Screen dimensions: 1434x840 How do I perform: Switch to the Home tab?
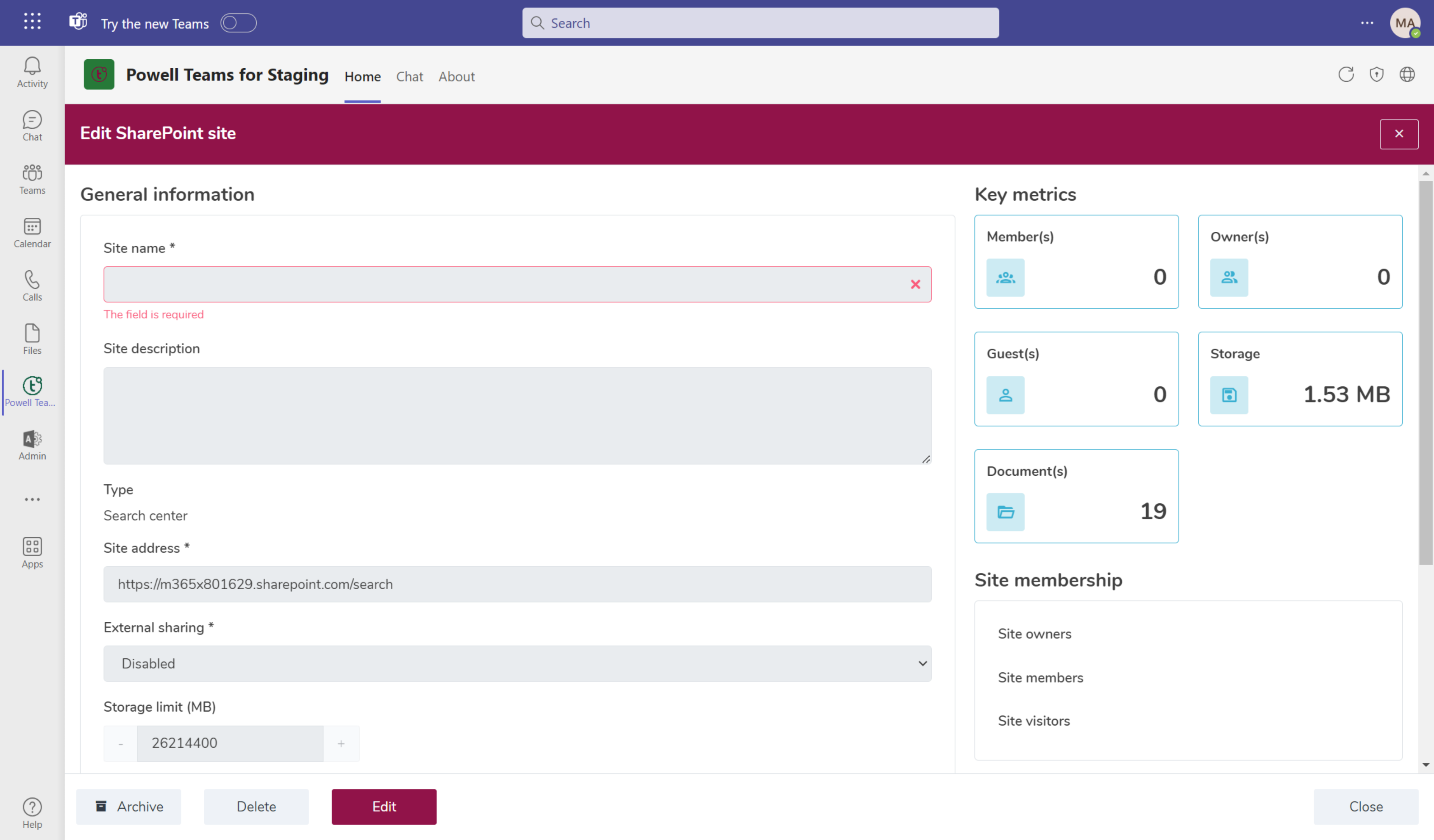tap(362, 77)
